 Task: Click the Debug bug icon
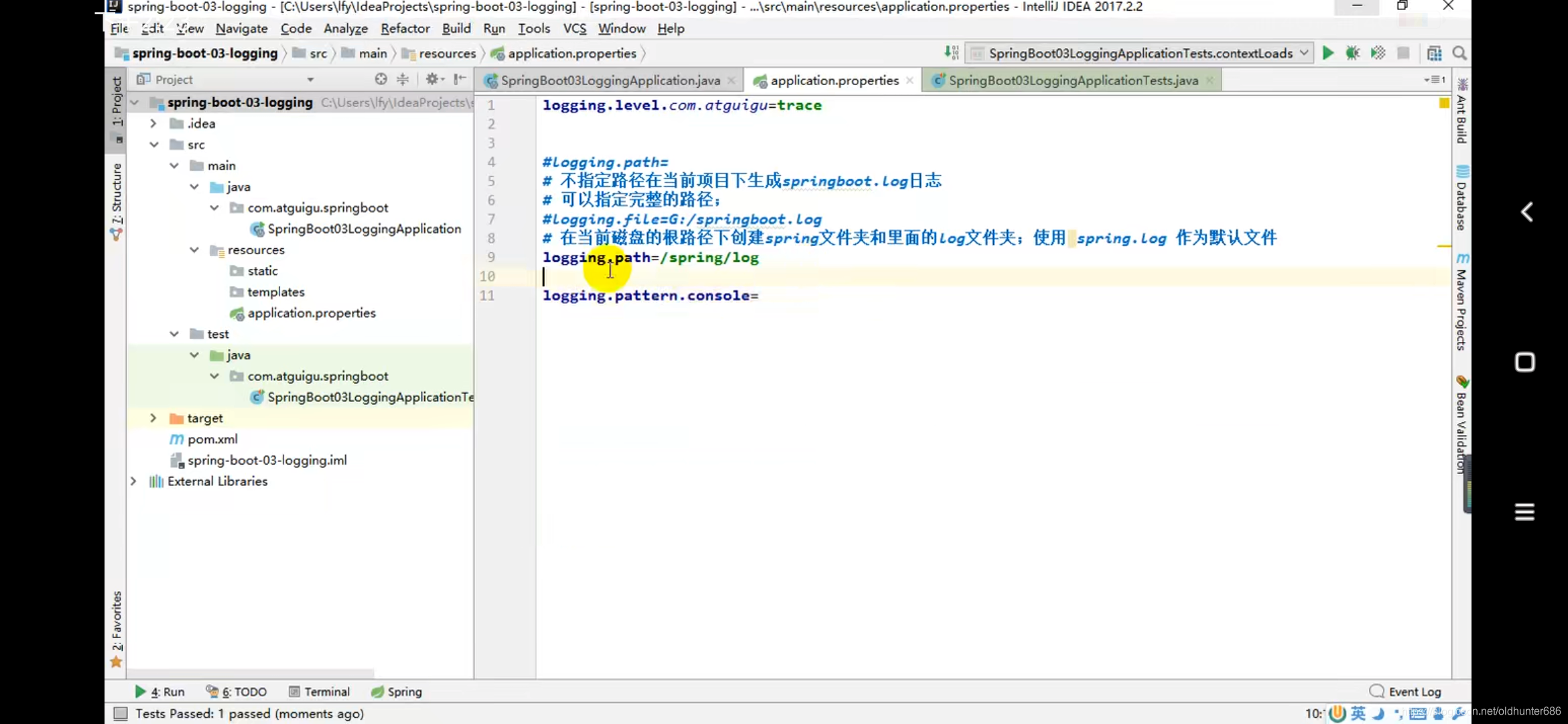[x=1352, y=53]
